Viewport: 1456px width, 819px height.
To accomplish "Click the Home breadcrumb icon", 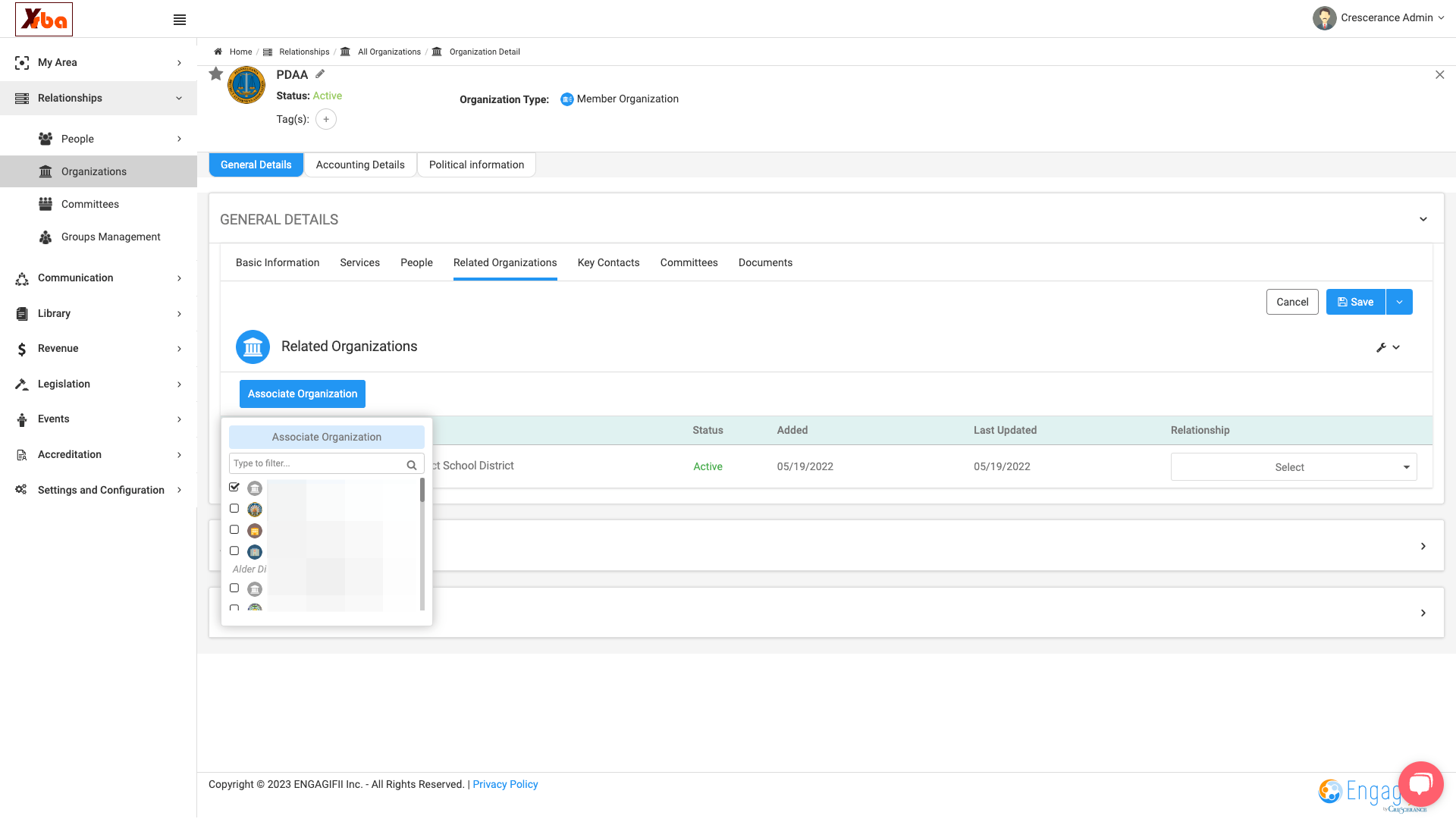I will [218, 52].
